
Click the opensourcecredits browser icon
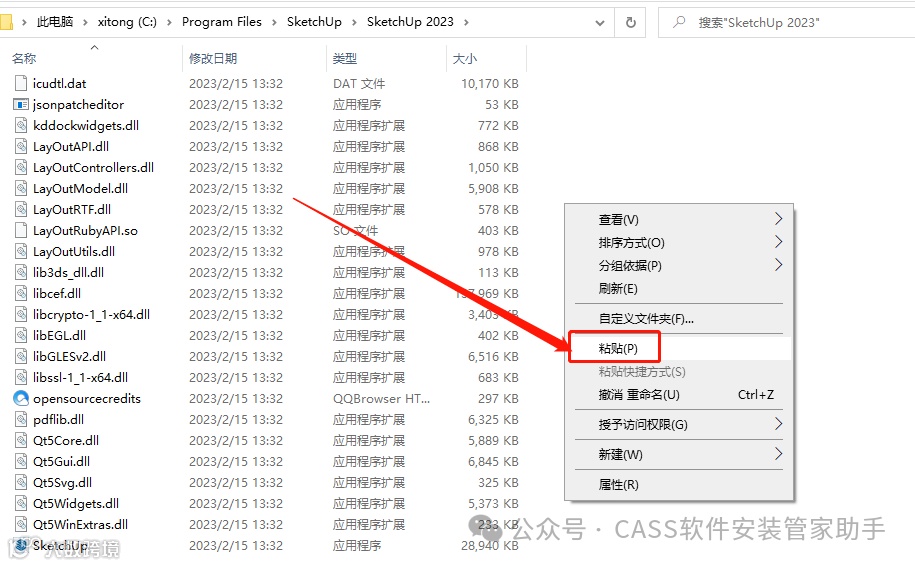pos(21,399)
